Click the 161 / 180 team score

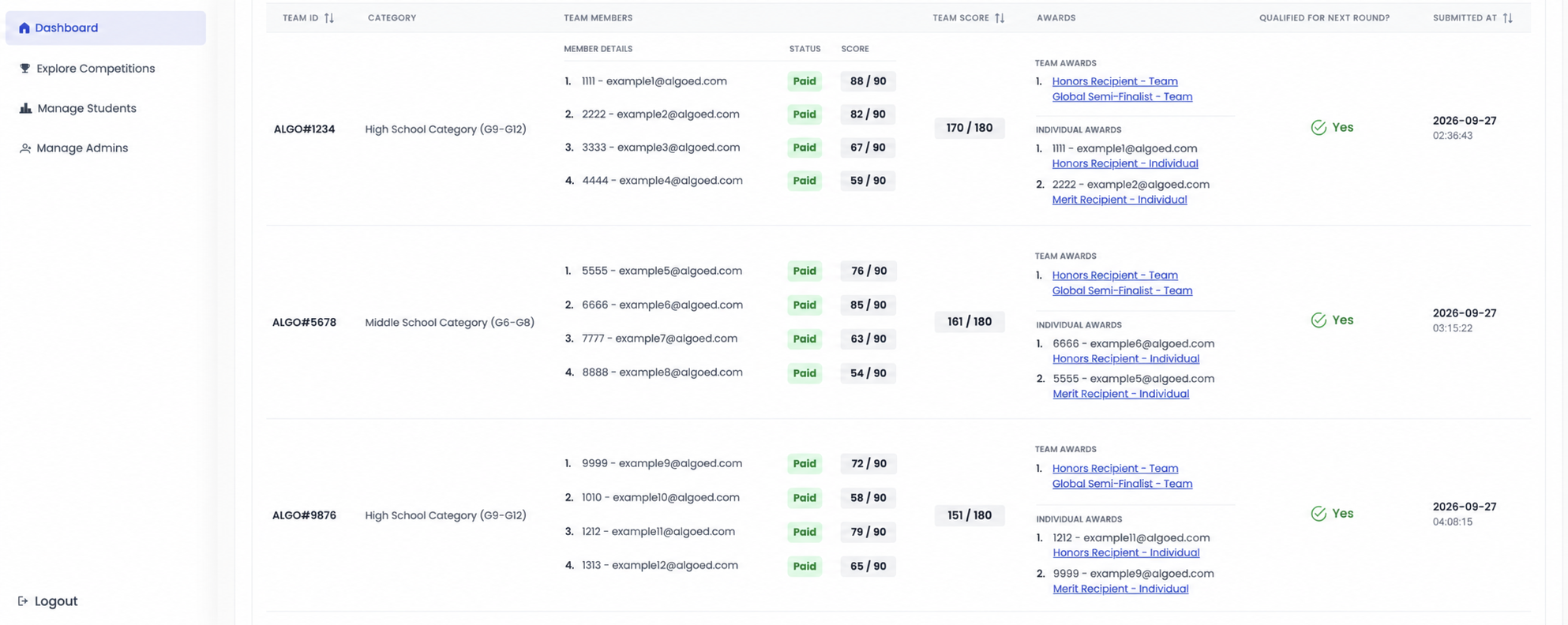point(970,322)
